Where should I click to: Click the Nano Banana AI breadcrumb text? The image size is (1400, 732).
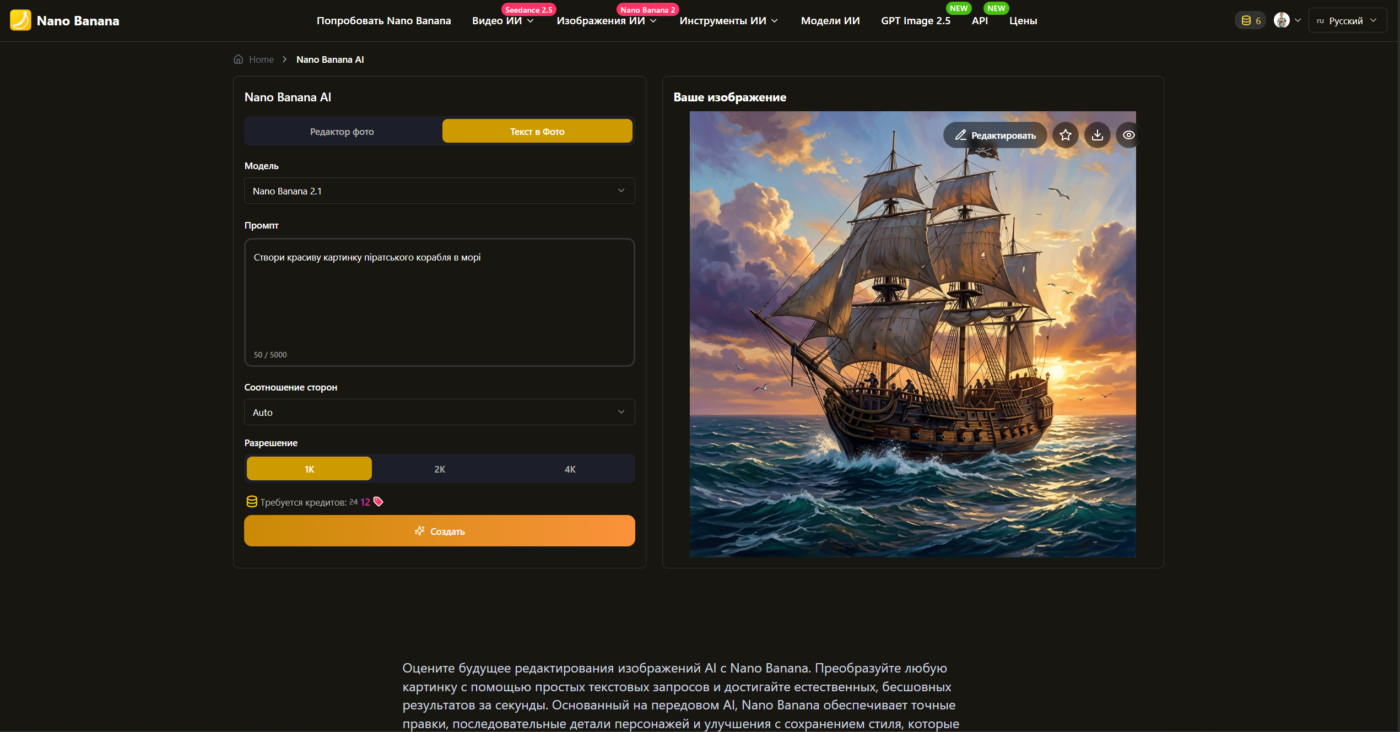click(330, 60)
